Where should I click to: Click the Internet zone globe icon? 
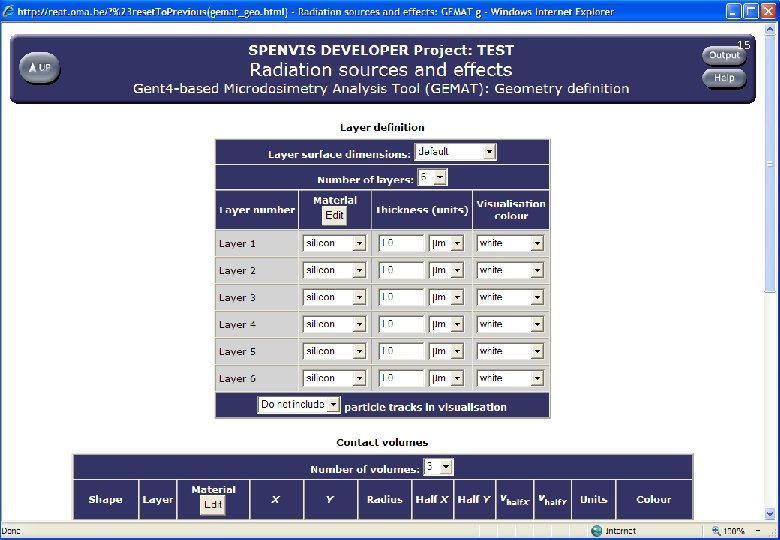pos(596,531)
